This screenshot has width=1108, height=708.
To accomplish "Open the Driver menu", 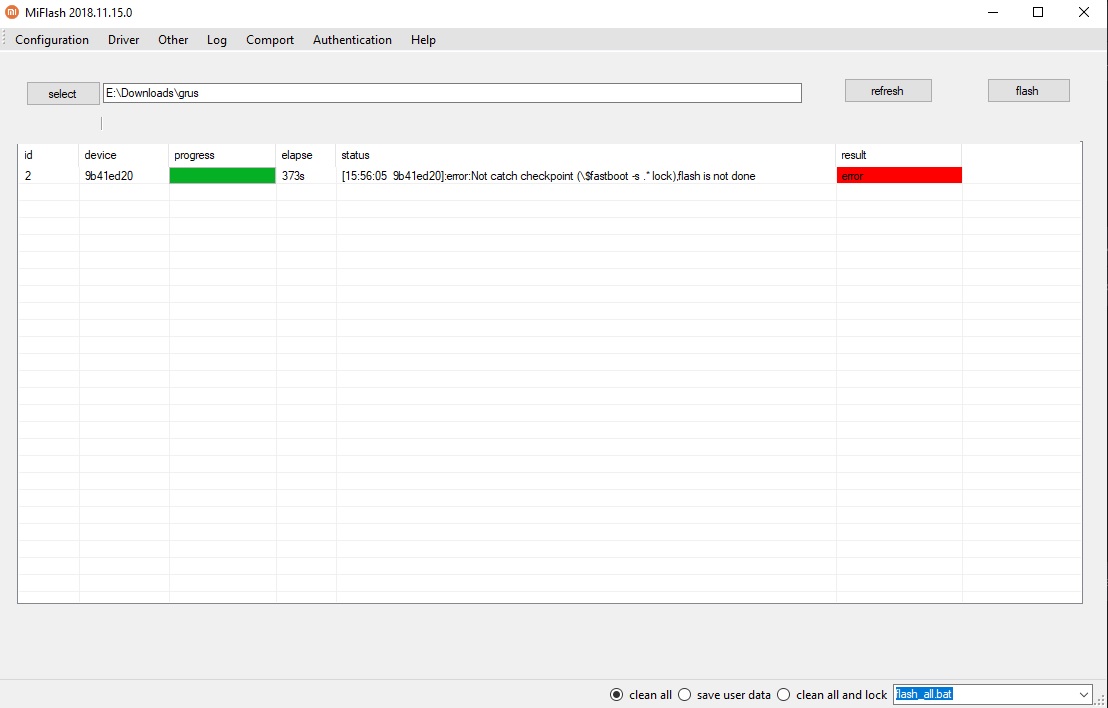I will tap(124, 40).
